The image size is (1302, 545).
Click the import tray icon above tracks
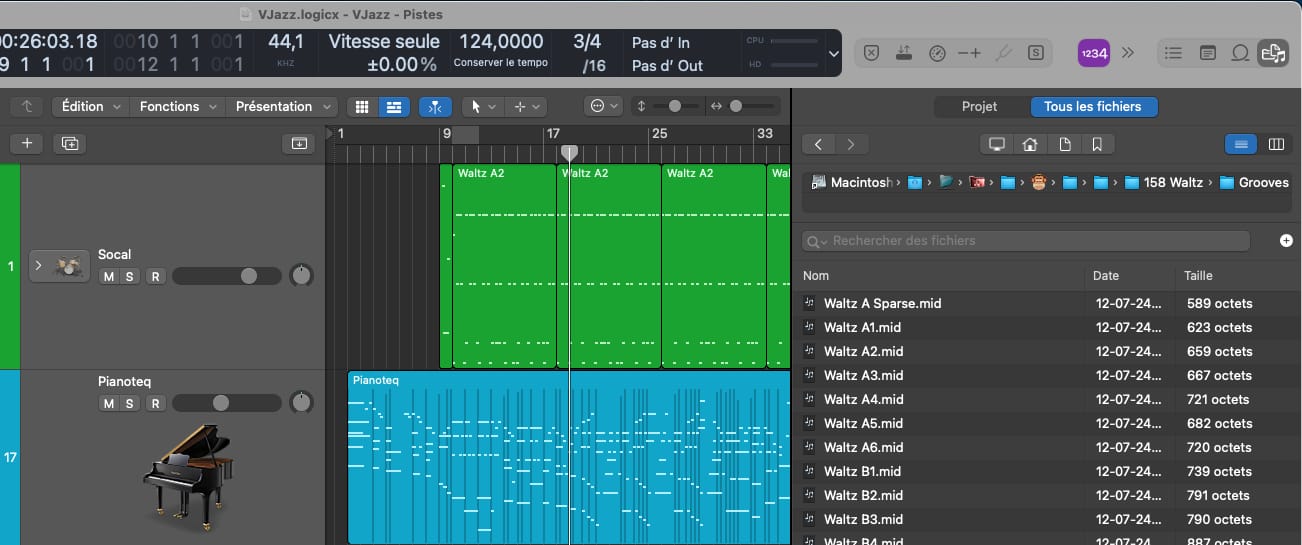298,143
